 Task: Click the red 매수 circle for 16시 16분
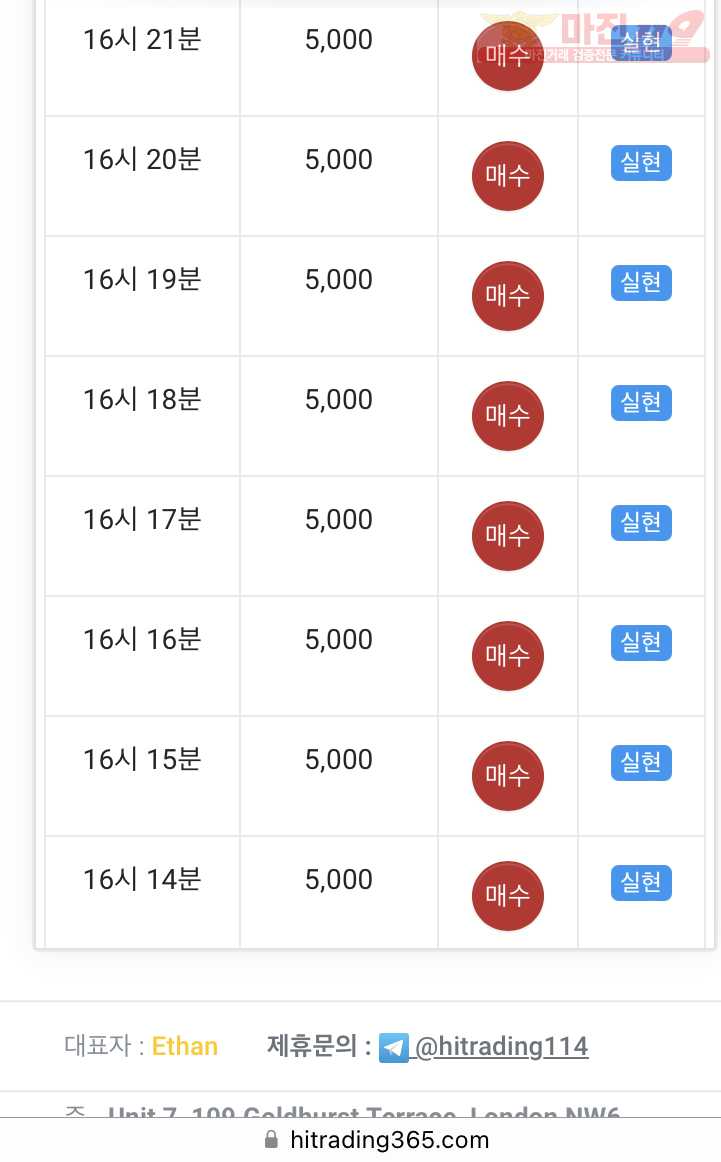point(508,656)
